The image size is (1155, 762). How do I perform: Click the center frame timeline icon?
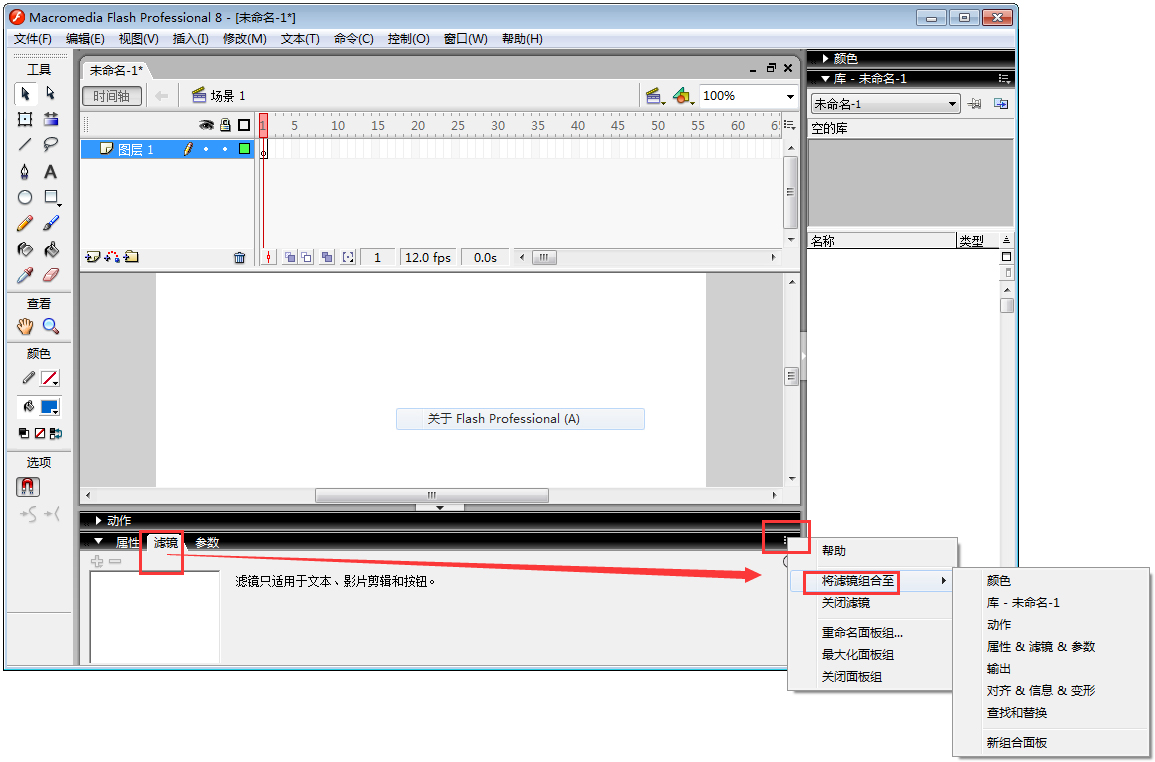pyautogui.click(x=269, y=257)
